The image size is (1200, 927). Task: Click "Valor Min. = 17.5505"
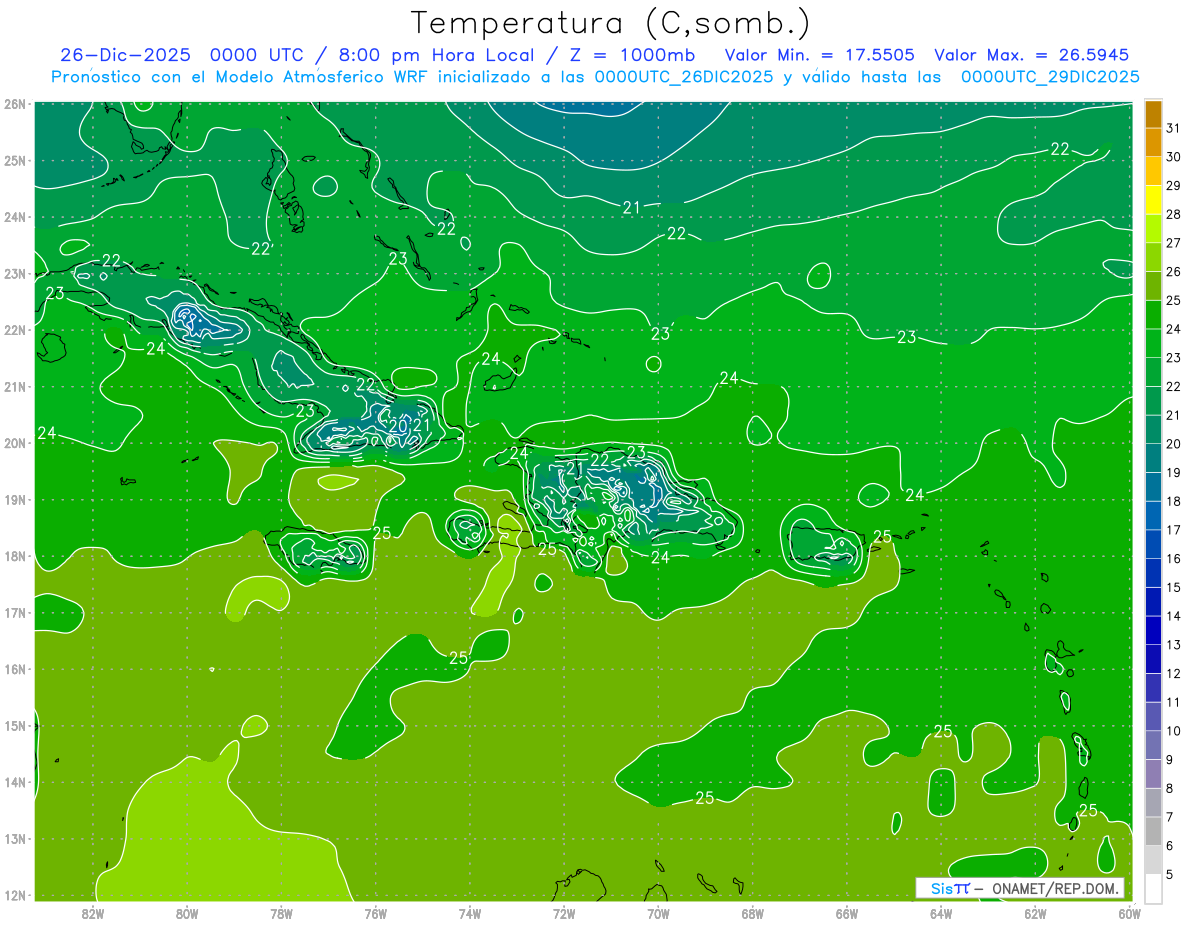coord(819,55)
